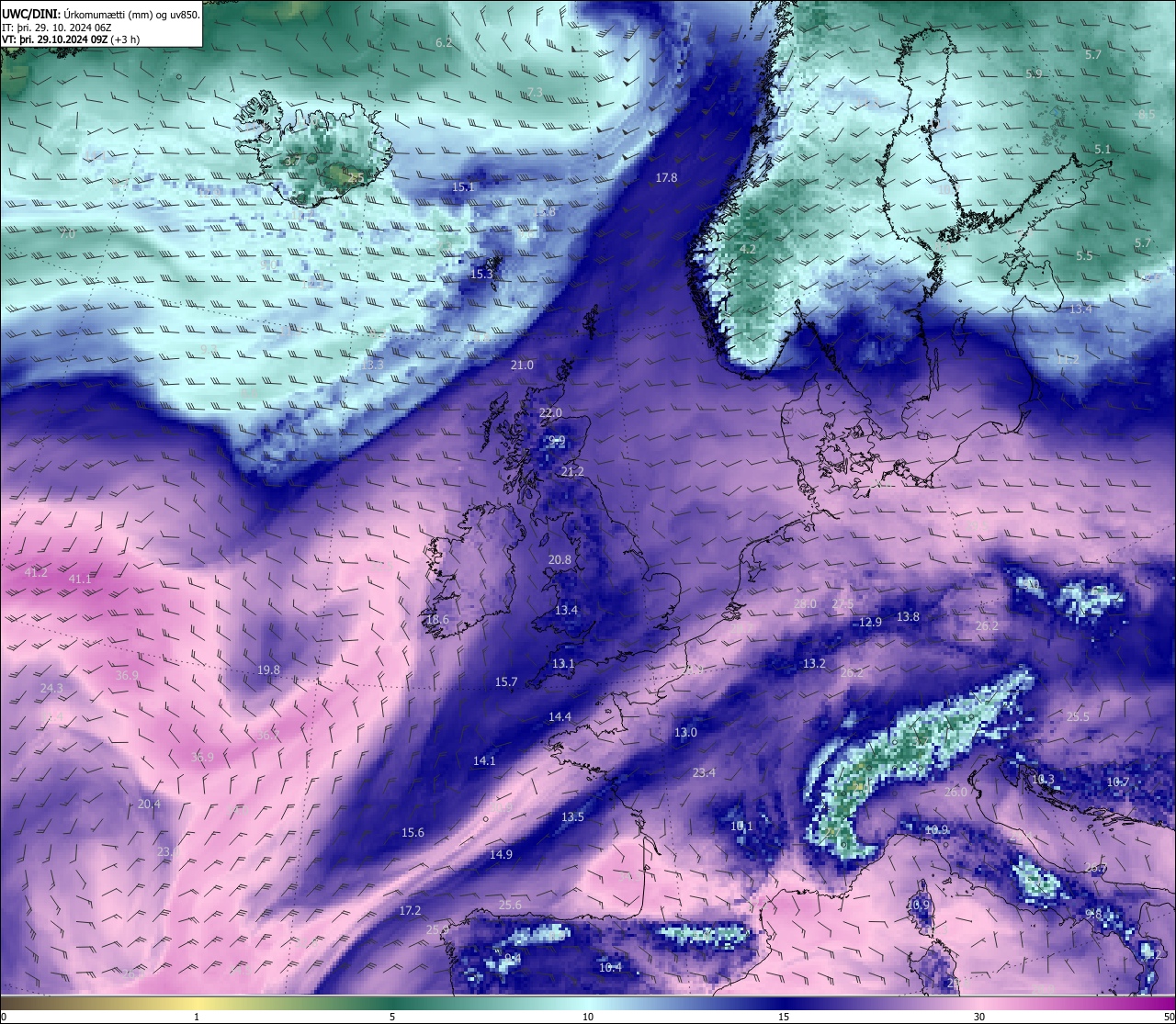Select the 4.2 value over southern Norway
This screenshot has width=1176, height=1024.
click(747, 249)
